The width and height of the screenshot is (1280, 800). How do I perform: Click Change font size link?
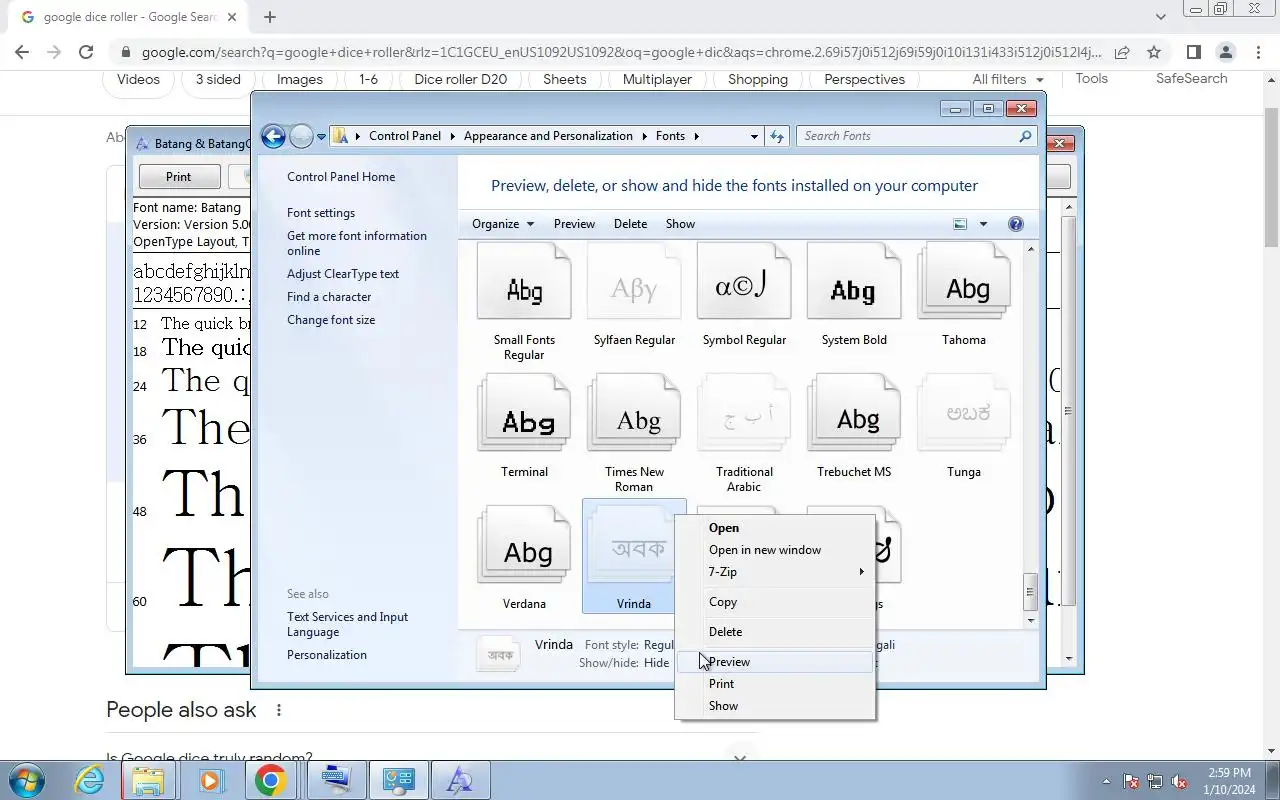coord(331,320)
